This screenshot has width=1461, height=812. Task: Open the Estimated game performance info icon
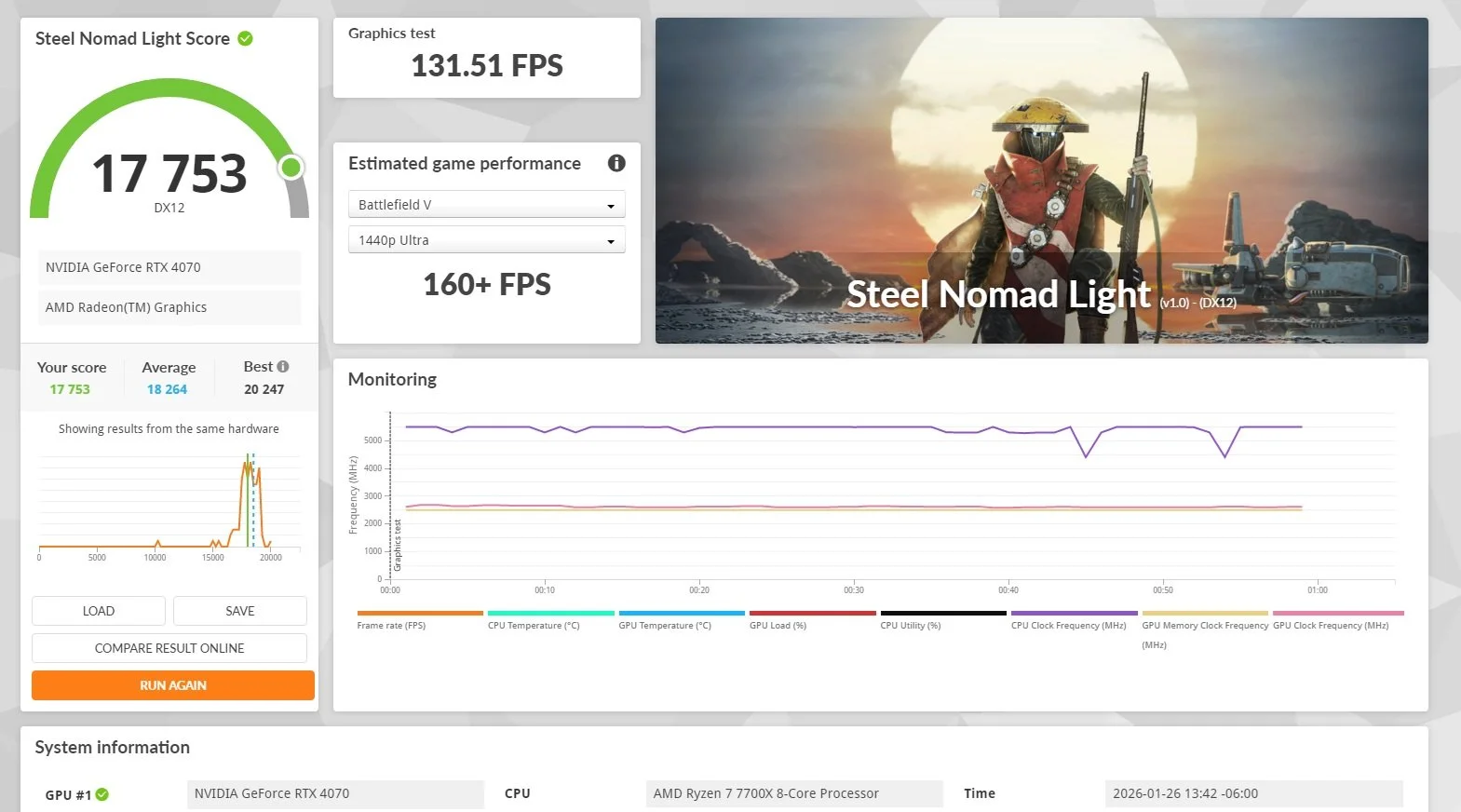pyautogui.click(x=616, y=163)
